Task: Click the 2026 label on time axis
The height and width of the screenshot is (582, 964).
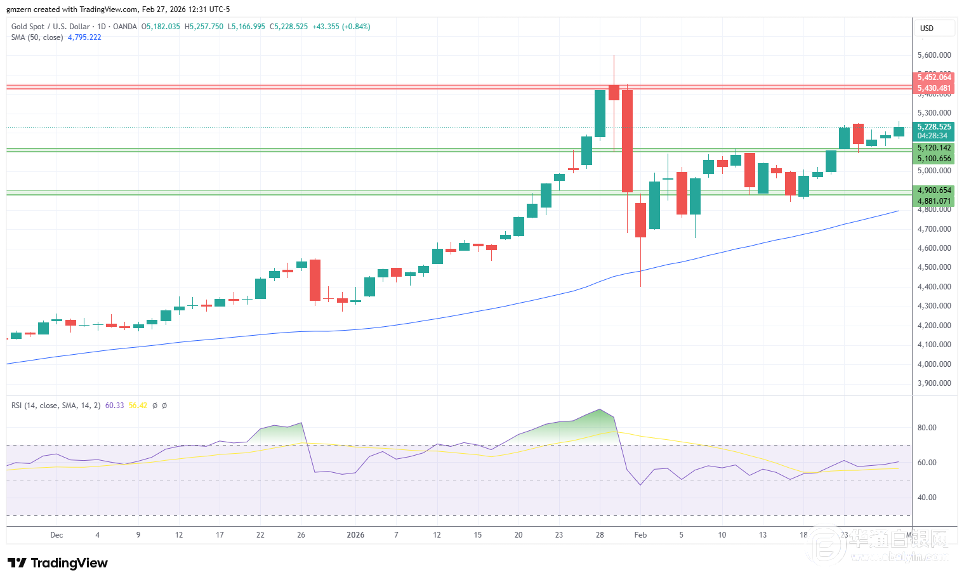Action: (x=357, y=535)
